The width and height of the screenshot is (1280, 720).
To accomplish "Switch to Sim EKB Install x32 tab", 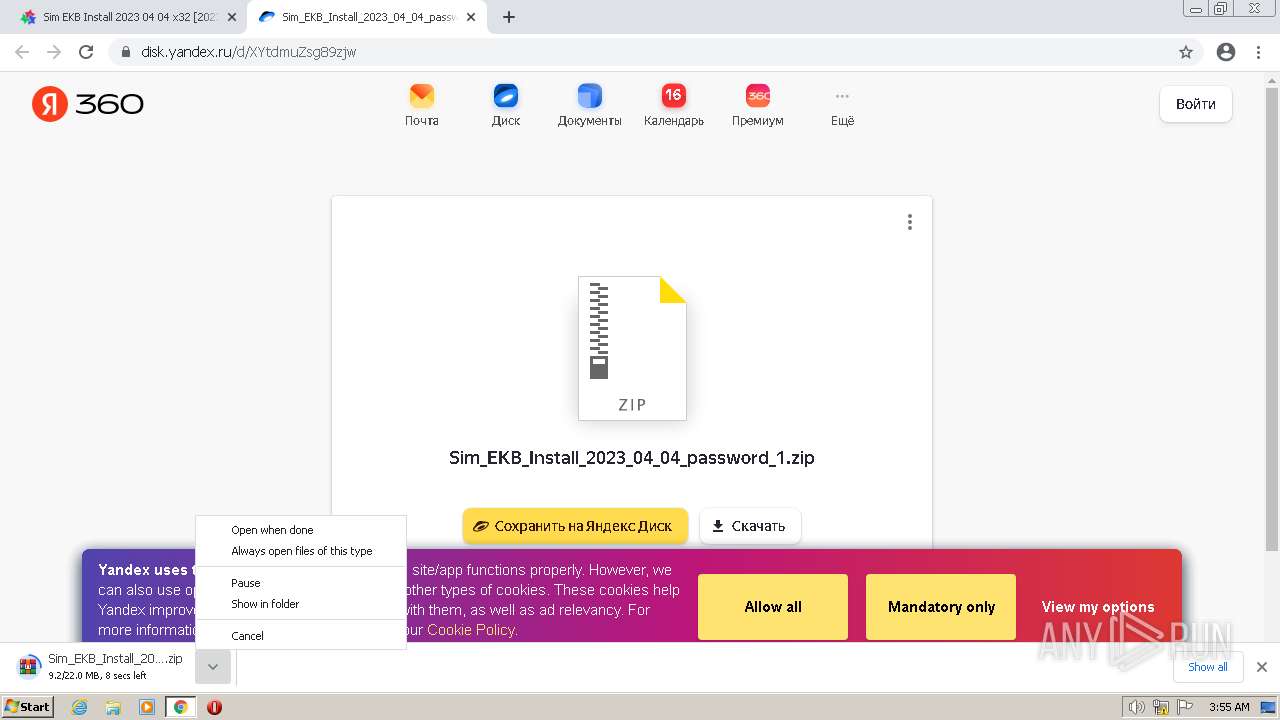I will (x=124, y=17).
